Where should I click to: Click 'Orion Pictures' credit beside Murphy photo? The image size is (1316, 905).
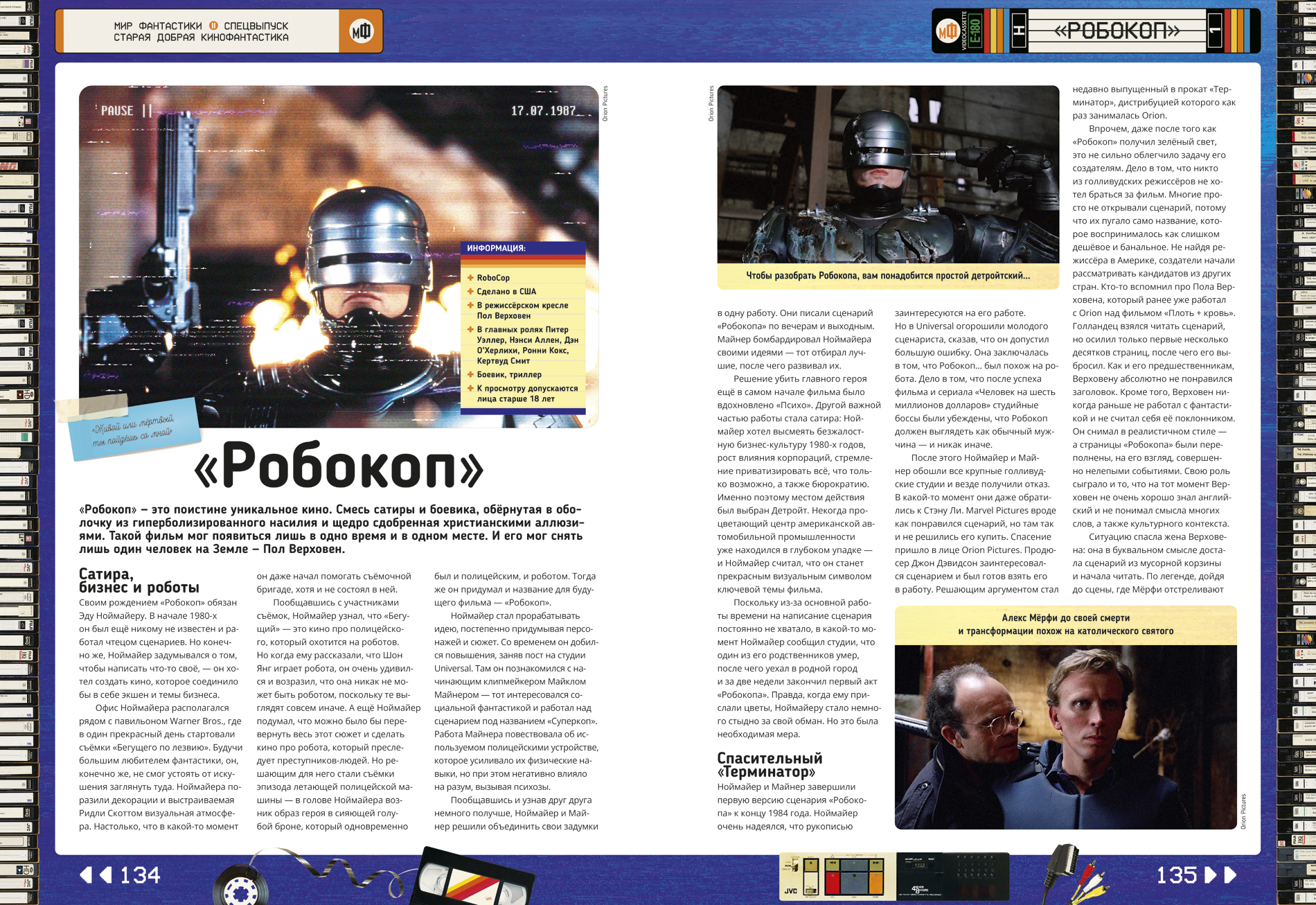pos(1243,811)
